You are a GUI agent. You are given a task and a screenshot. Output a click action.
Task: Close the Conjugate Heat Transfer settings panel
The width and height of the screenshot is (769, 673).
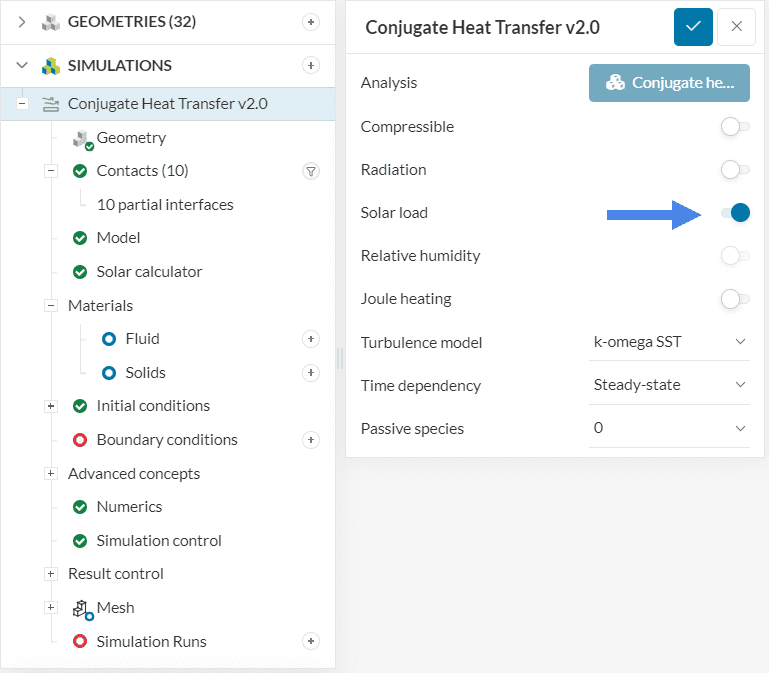[736, 26]
